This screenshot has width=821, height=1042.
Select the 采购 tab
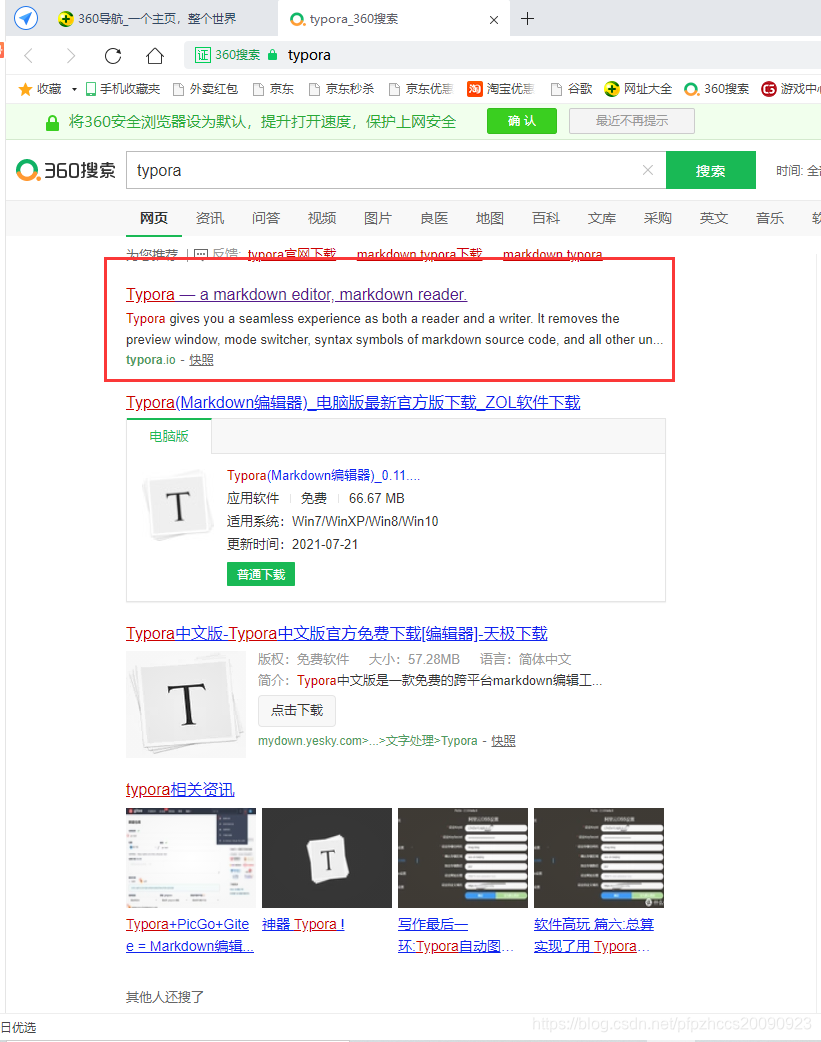pyautogui.click(x=657, y=219)
